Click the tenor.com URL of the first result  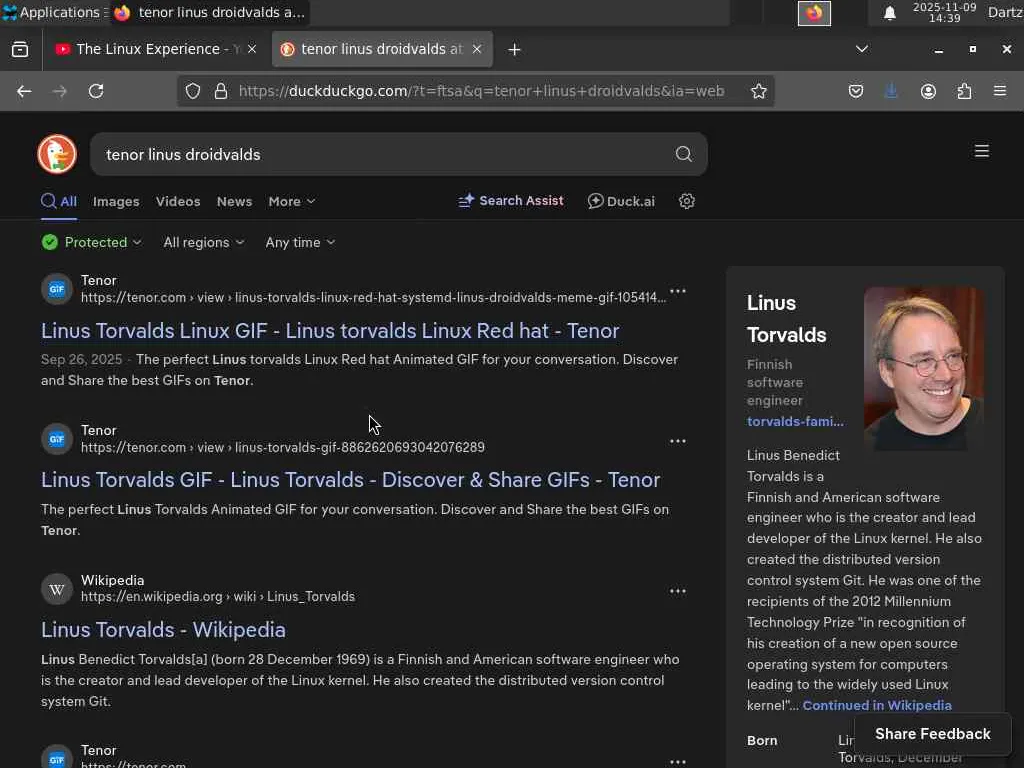pyautogui.click(x=373, y=297)
